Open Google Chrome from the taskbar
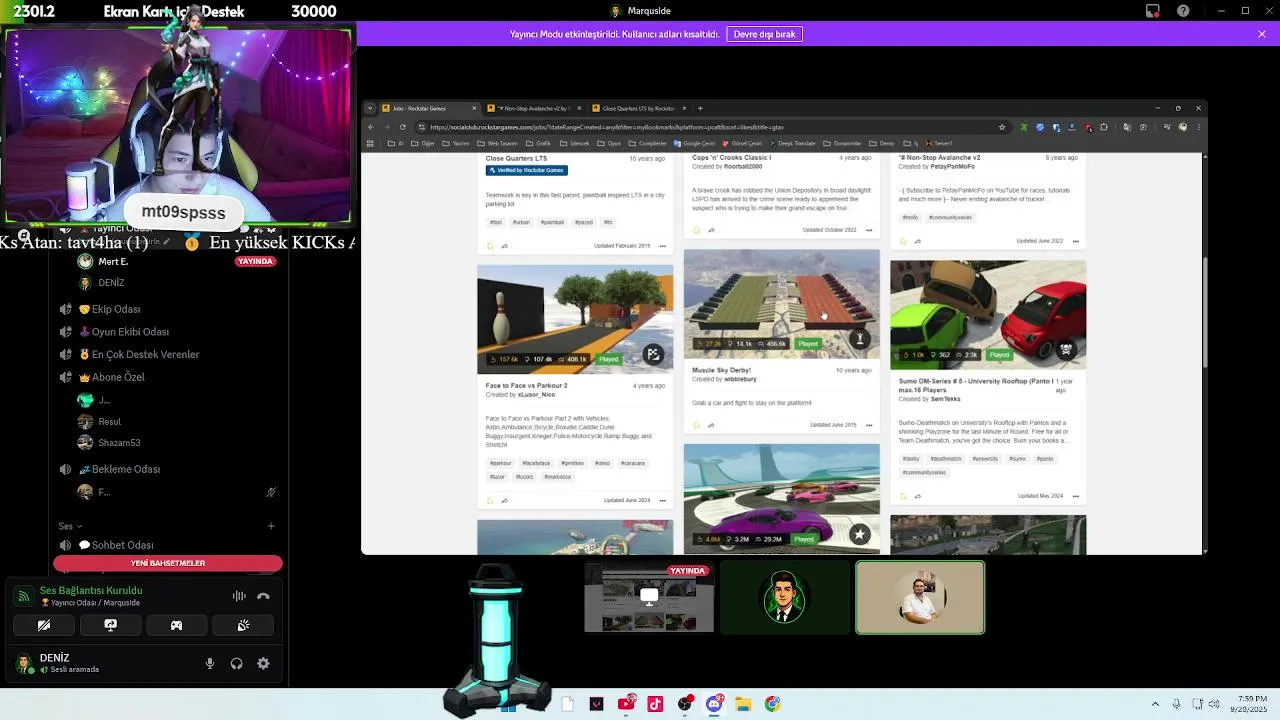Viewport: 1280px width, 720px height. tap(772, 704)
